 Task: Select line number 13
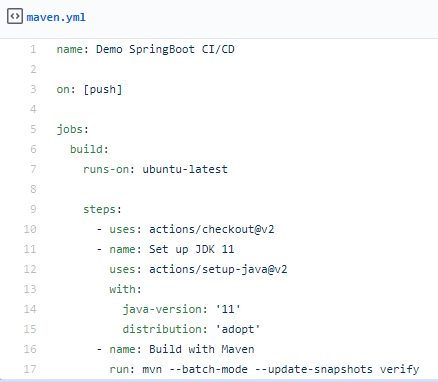[x=30, y=289]
